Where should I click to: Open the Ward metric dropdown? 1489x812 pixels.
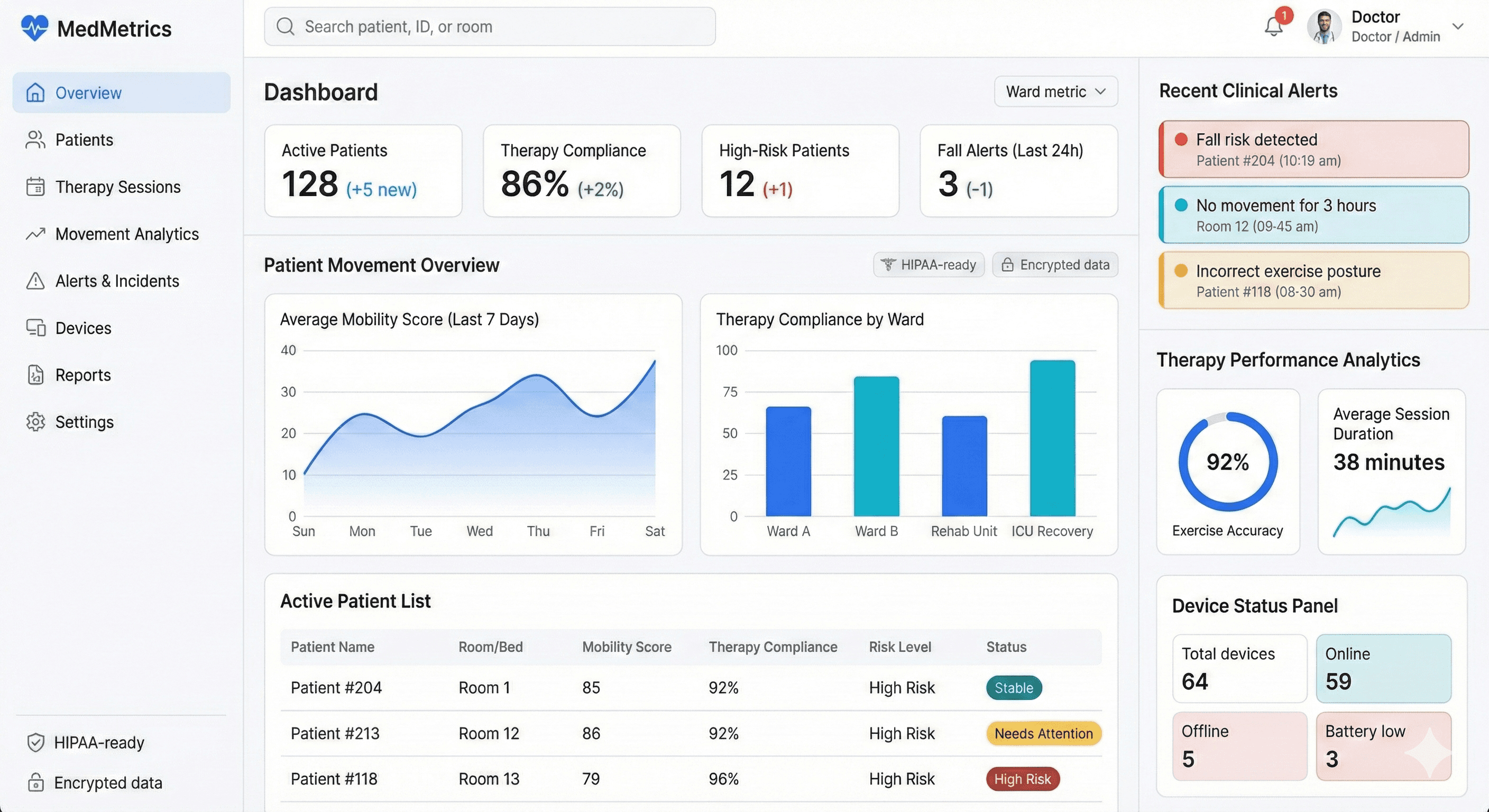pos(1055,91)
